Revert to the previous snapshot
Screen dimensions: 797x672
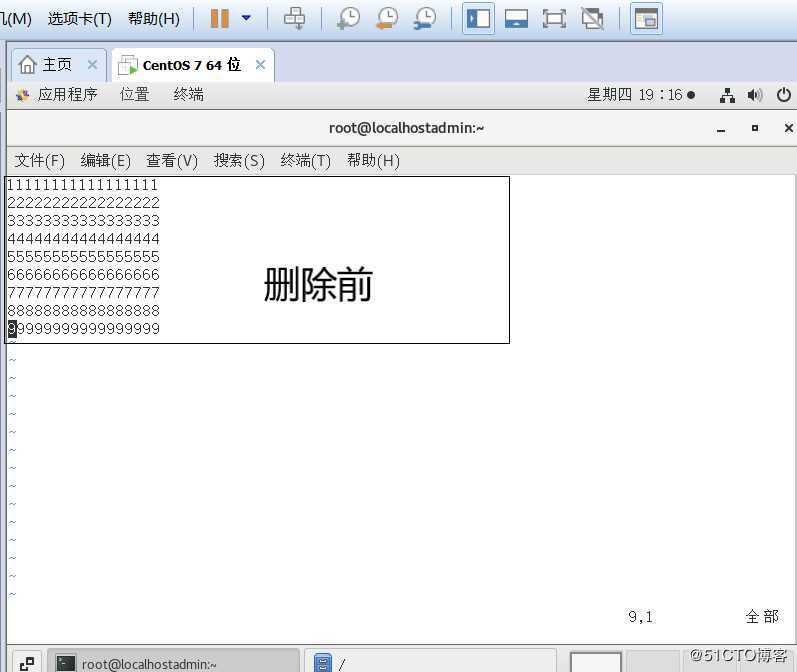pyautogui.click(x=387, y=19)
